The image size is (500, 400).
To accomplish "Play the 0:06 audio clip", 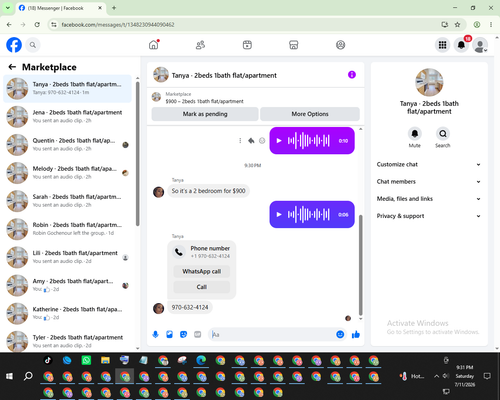I will pyautogui.click(x=279, y=214).
